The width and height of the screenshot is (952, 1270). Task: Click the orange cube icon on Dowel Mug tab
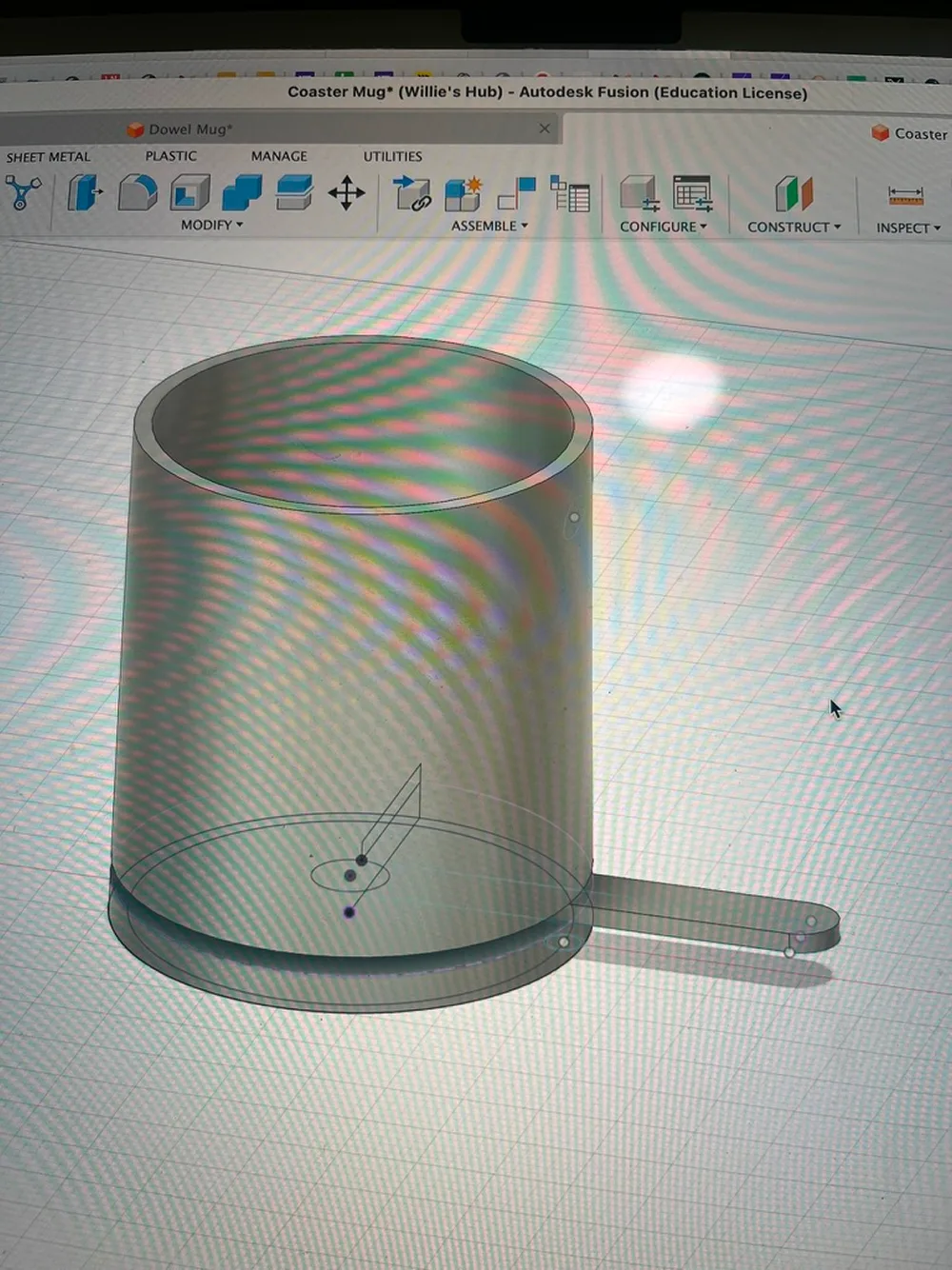click(135, 129)
